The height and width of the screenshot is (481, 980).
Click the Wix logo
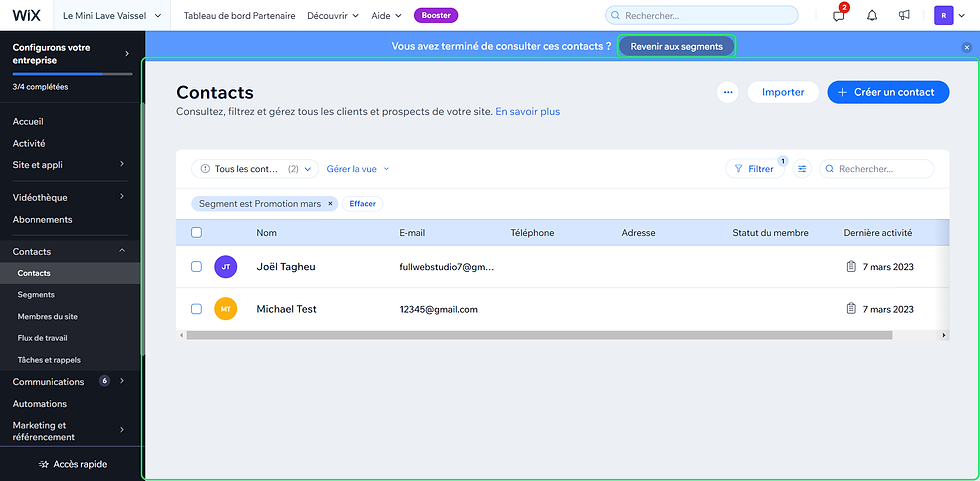click(26, 16)
